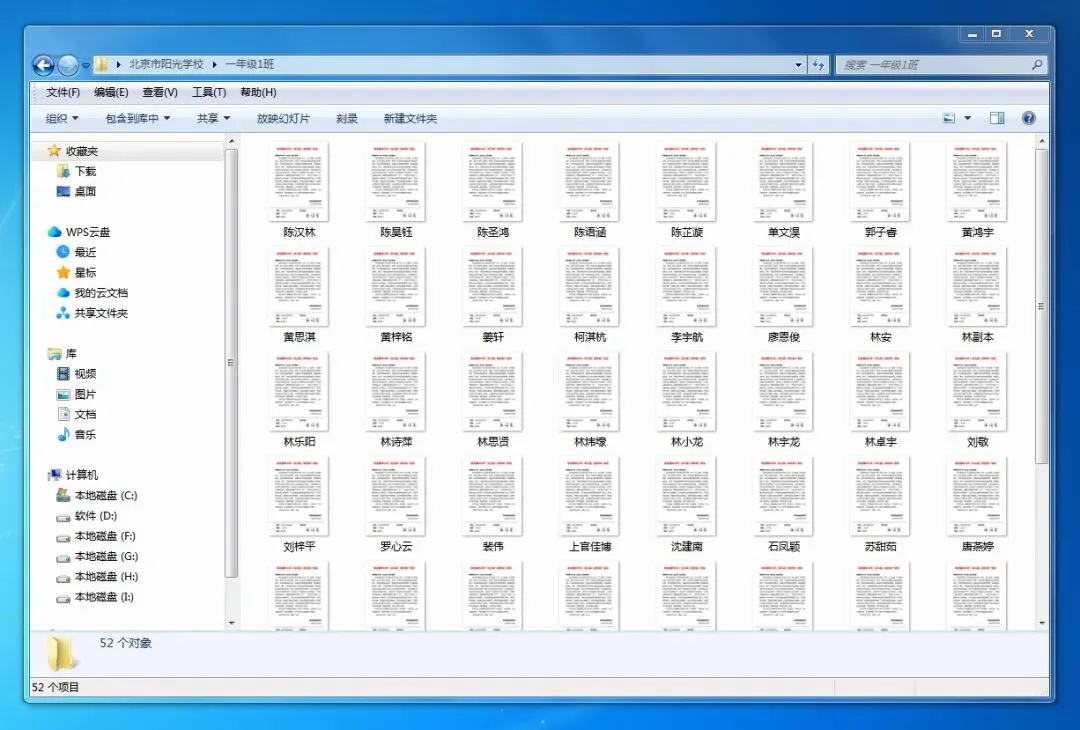
Task: Open the address bar history dropdown
Action: click(x=798, y=65)
